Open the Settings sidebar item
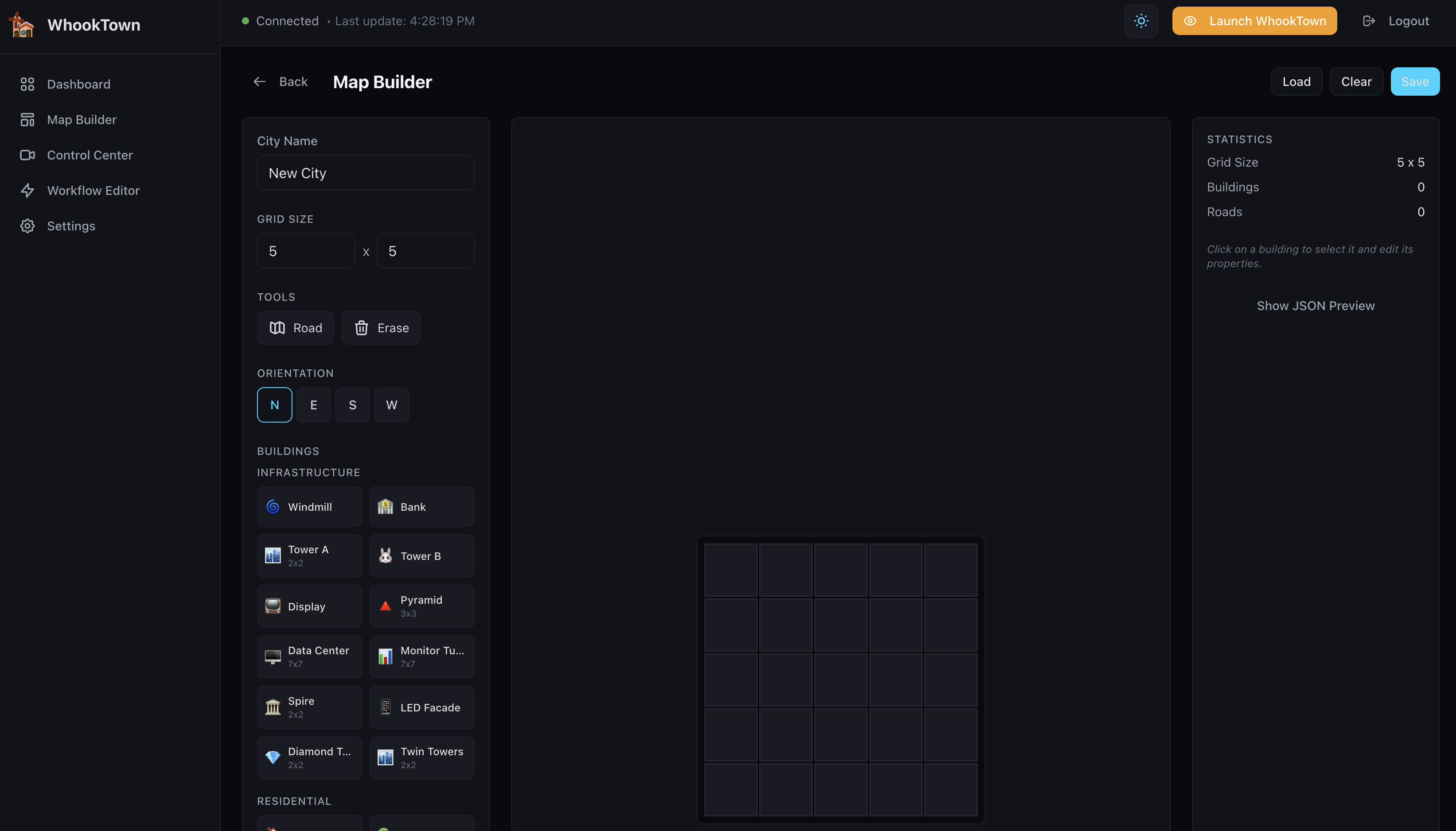 coord(71,226)
